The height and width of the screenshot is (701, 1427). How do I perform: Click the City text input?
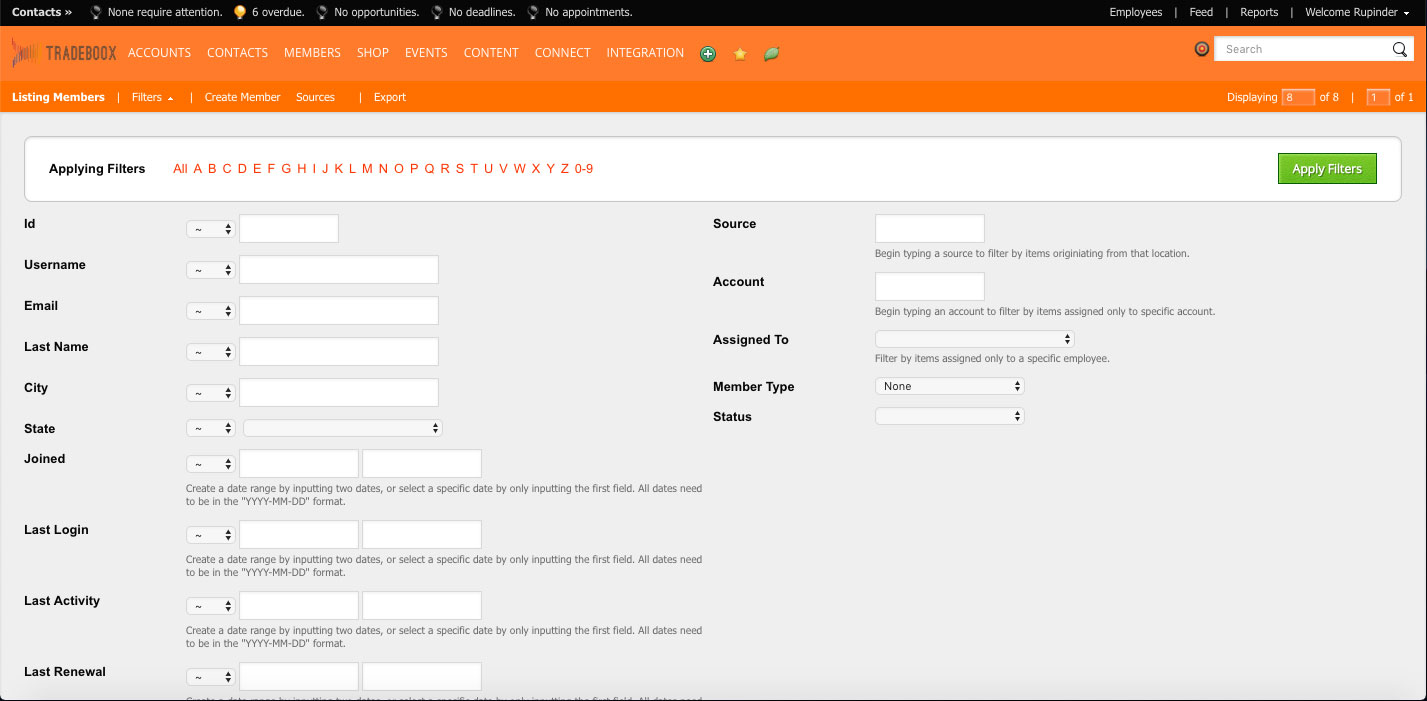(339, 392)
